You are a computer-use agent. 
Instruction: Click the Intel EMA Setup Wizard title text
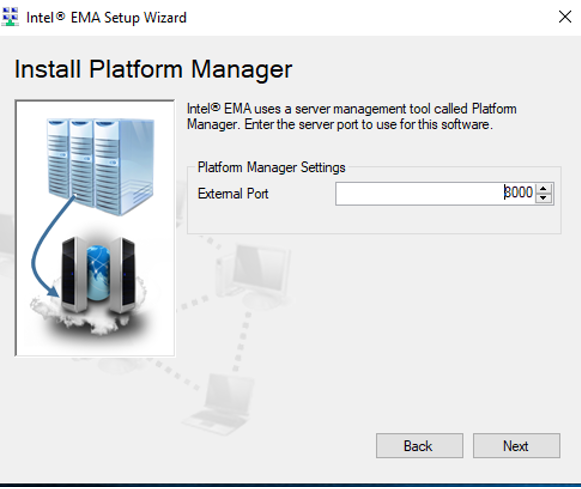point(106,17)
